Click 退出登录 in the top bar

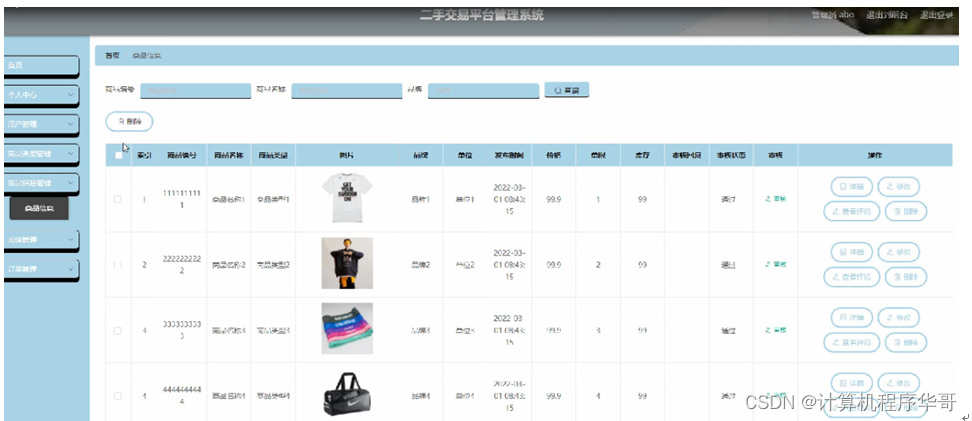tap(936, 15)
